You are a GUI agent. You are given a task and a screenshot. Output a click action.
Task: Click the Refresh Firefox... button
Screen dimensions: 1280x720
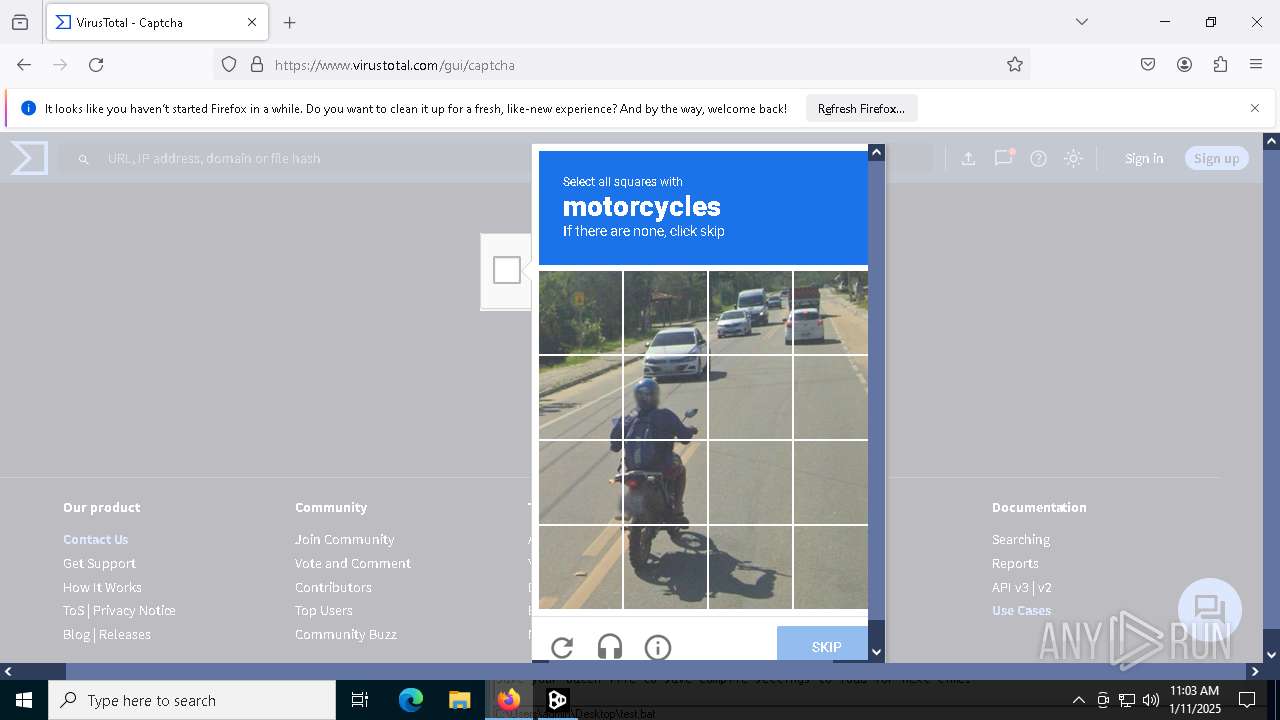tap(861, 108)
